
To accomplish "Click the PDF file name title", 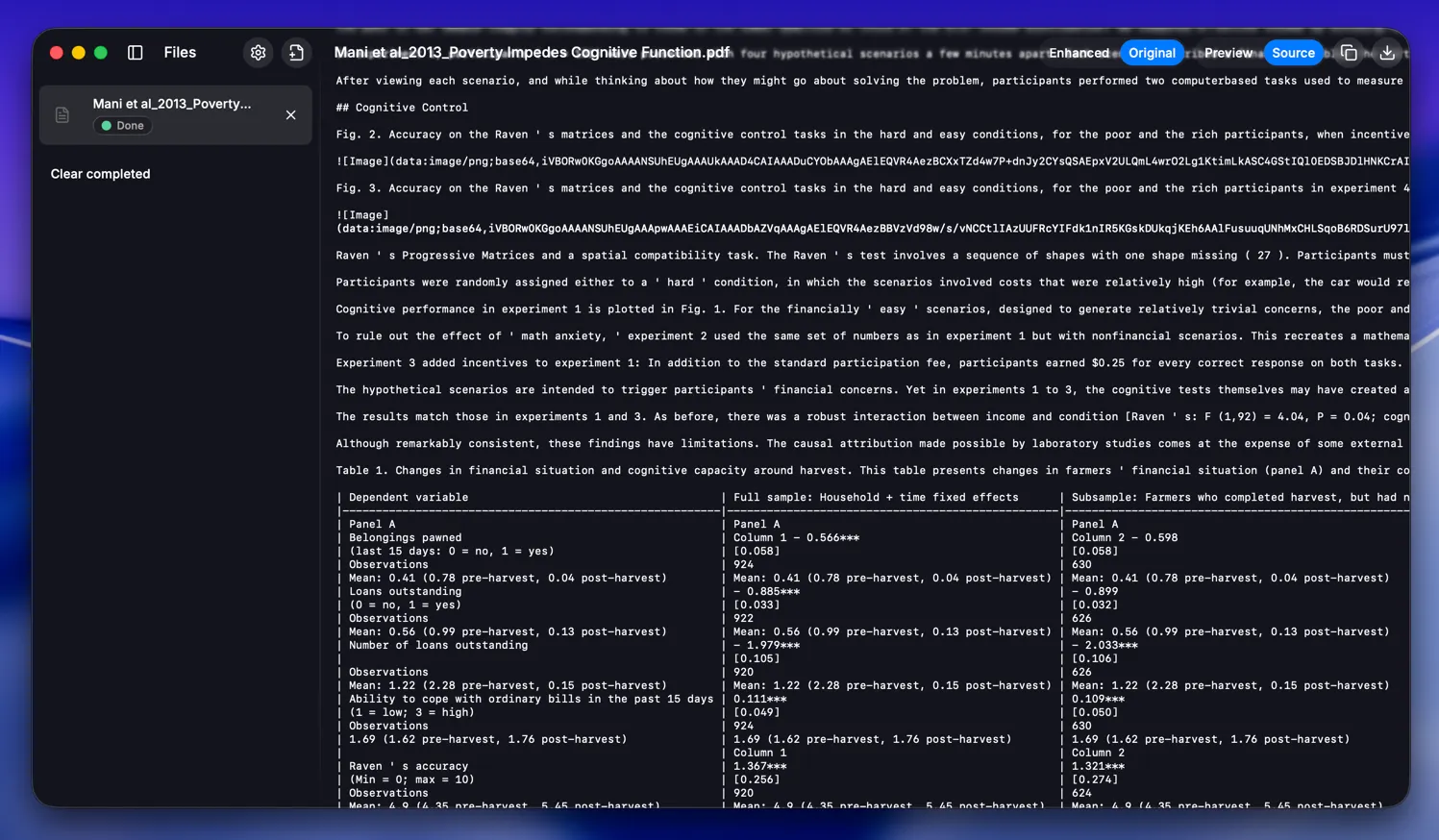I will point(532,53).
